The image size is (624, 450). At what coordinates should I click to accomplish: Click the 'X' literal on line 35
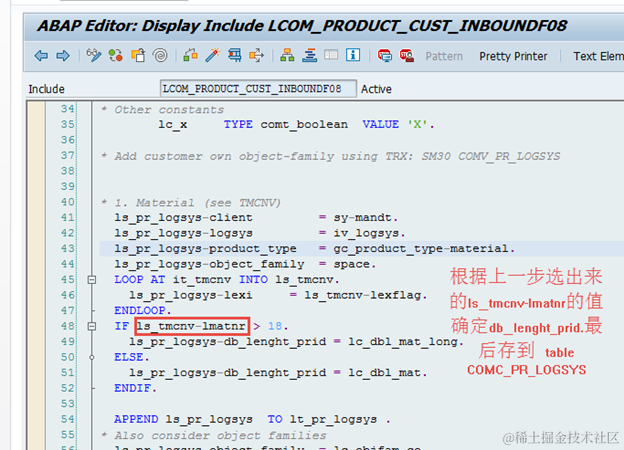coord(417,125)
